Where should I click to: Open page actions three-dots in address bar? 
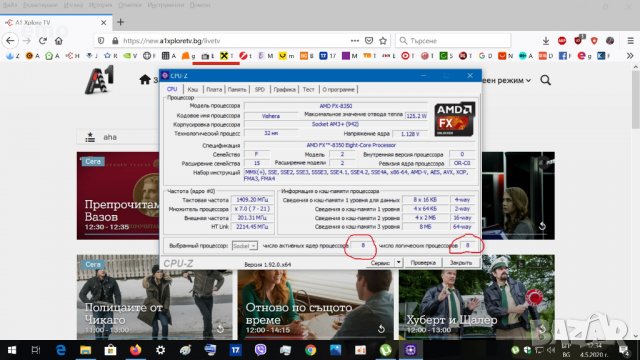[x=355, y=41]
